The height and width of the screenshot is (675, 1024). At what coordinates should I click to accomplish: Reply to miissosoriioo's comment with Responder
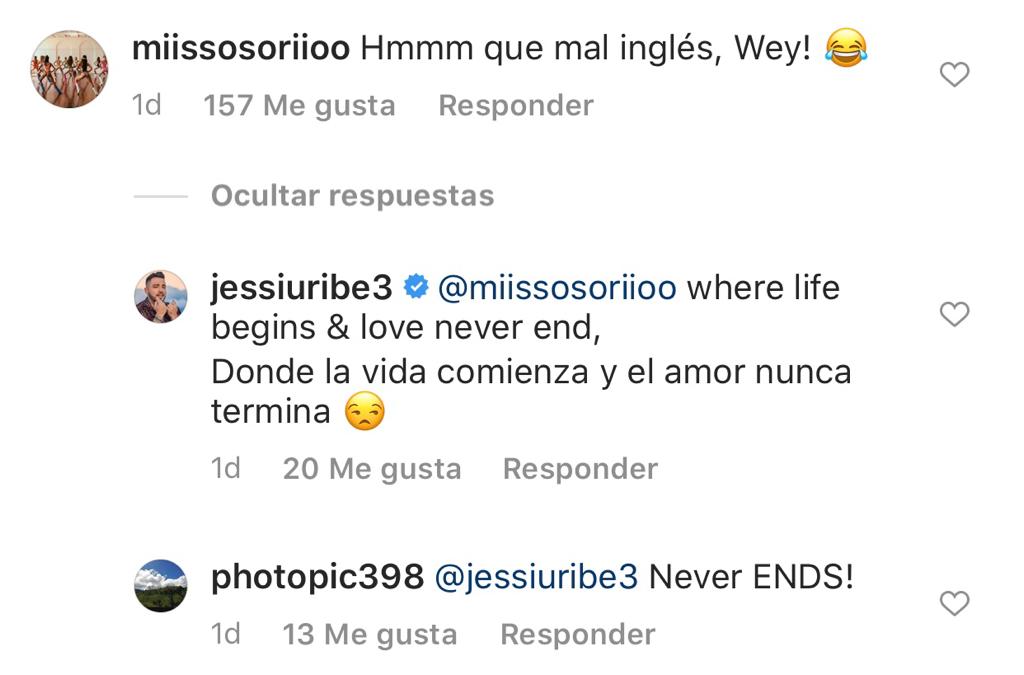click(516, 104)
